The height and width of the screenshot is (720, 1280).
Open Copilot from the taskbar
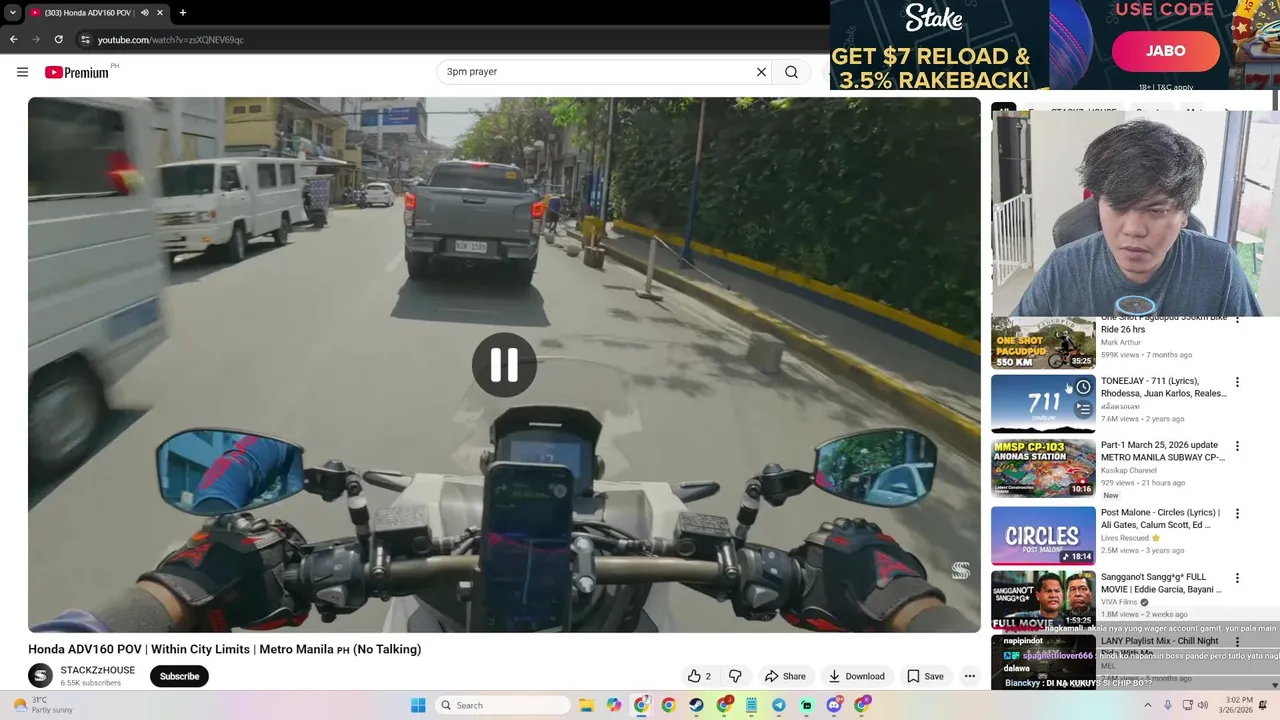pos(614,705)
